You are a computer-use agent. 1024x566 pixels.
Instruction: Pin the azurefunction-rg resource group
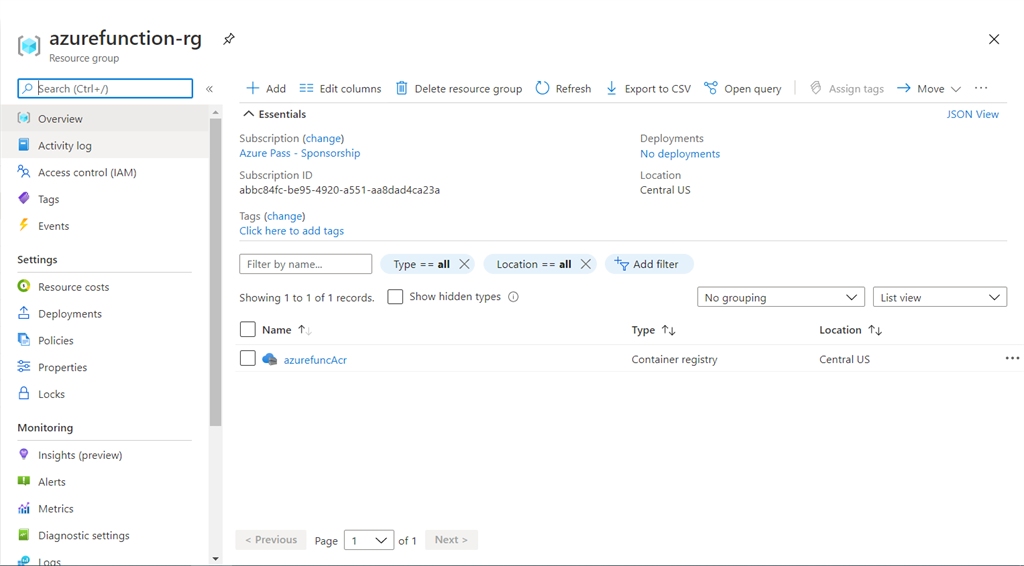click(229, 39)
